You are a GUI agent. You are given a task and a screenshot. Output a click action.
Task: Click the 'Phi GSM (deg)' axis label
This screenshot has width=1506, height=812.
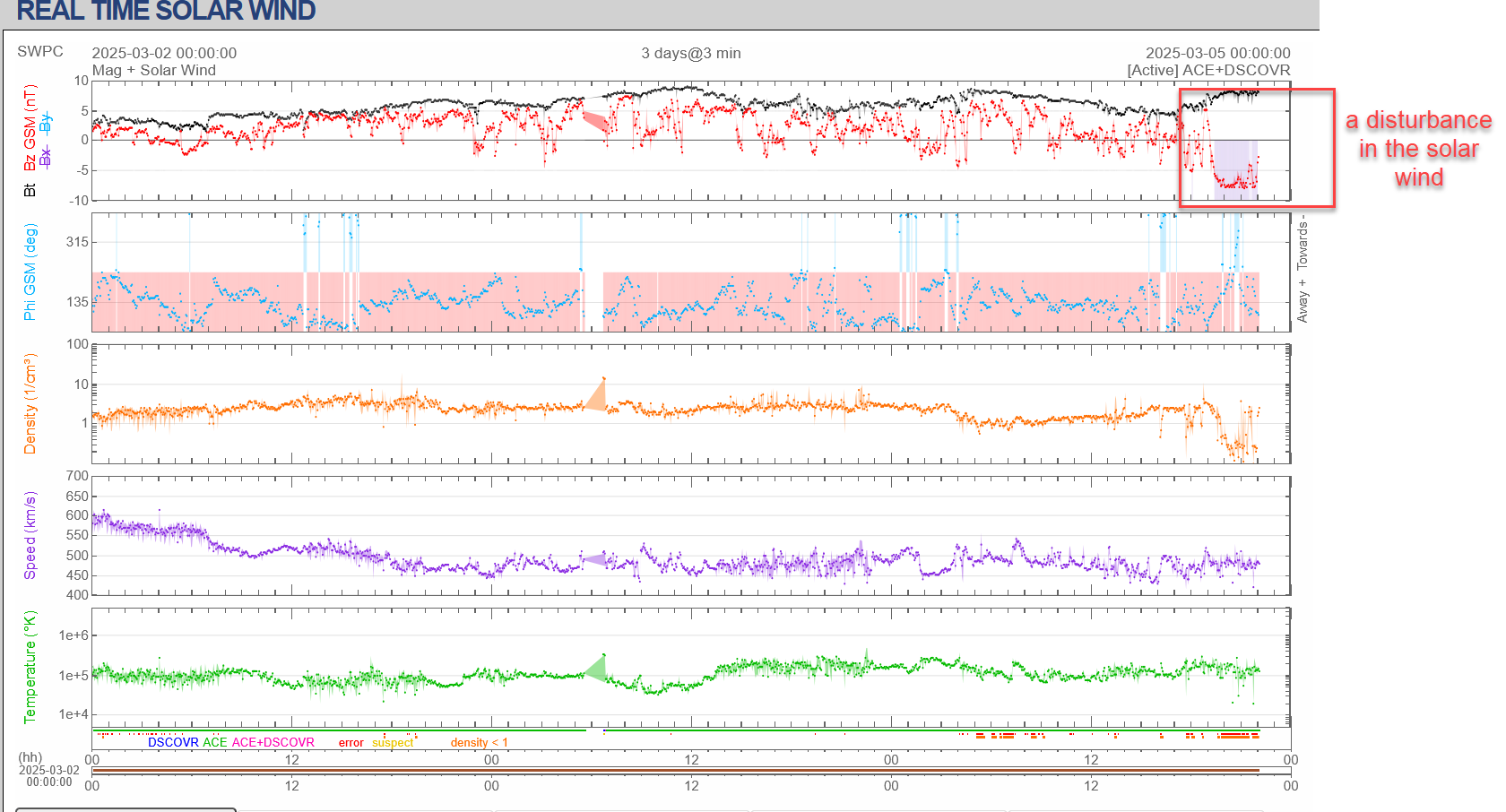(30, 272)
